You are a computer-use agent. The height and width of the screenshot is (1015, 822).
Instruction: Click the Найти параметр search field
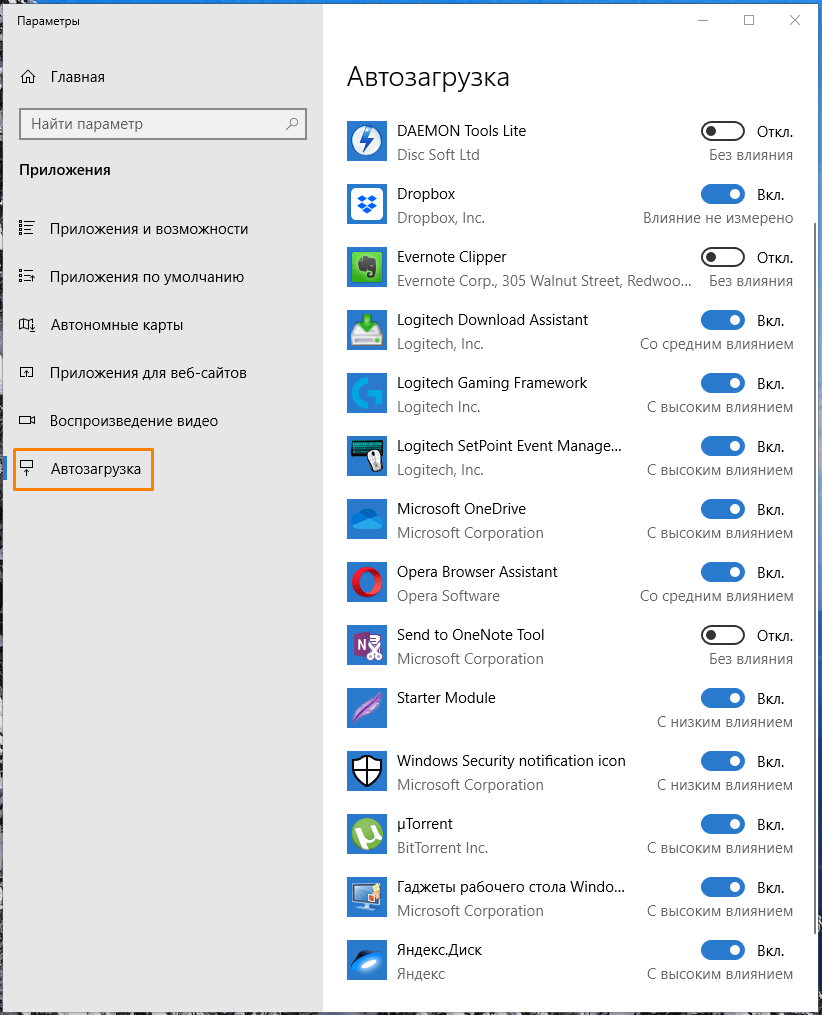150,124
